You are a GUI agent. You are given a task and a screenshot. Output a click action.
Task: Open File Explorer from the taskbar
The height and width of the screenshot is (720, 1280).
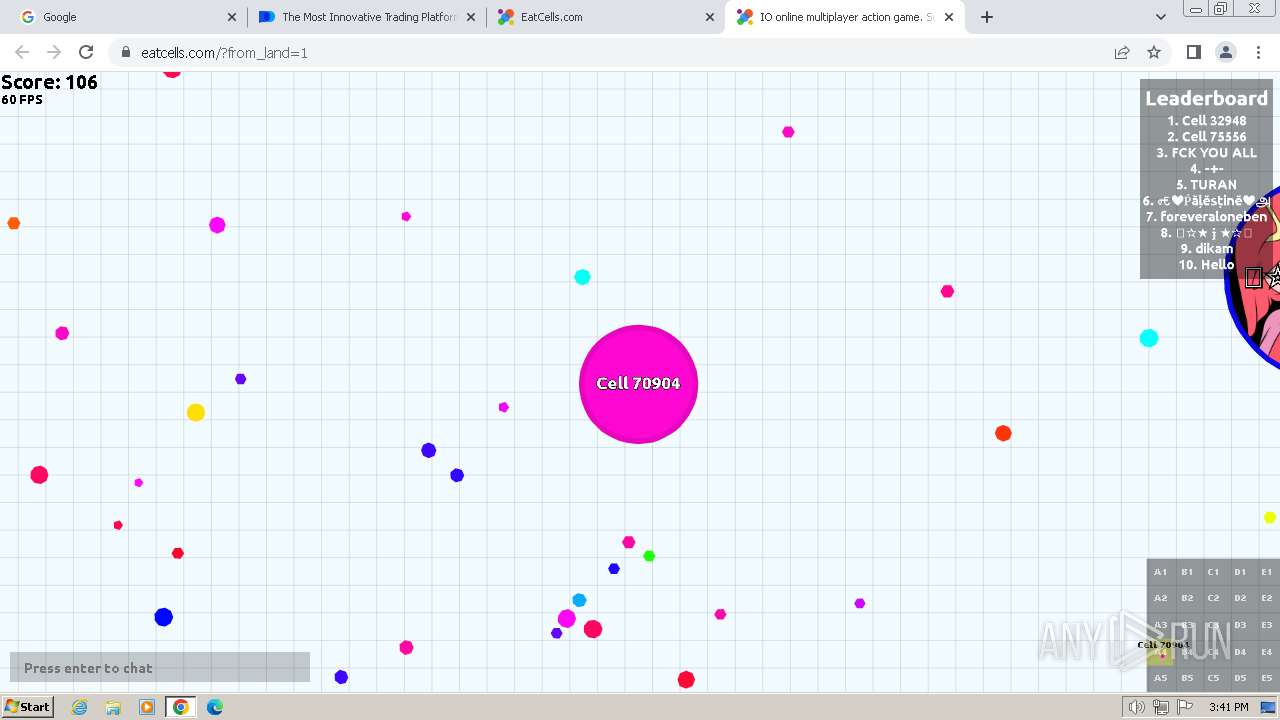[113, 707]
